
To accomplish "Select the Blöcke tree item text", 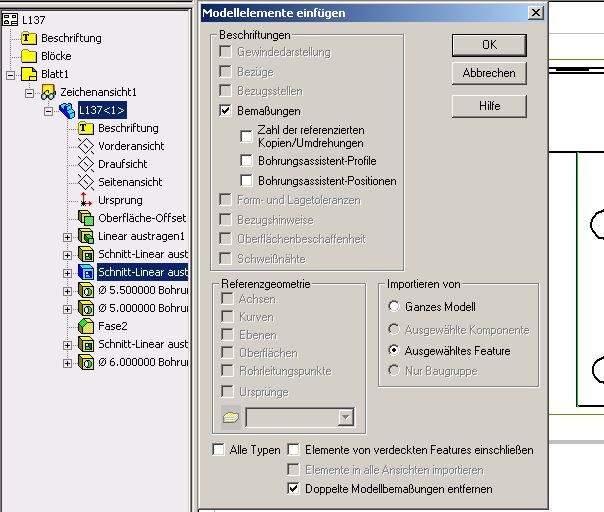I will pyautogui.click(x=56, y=56).
